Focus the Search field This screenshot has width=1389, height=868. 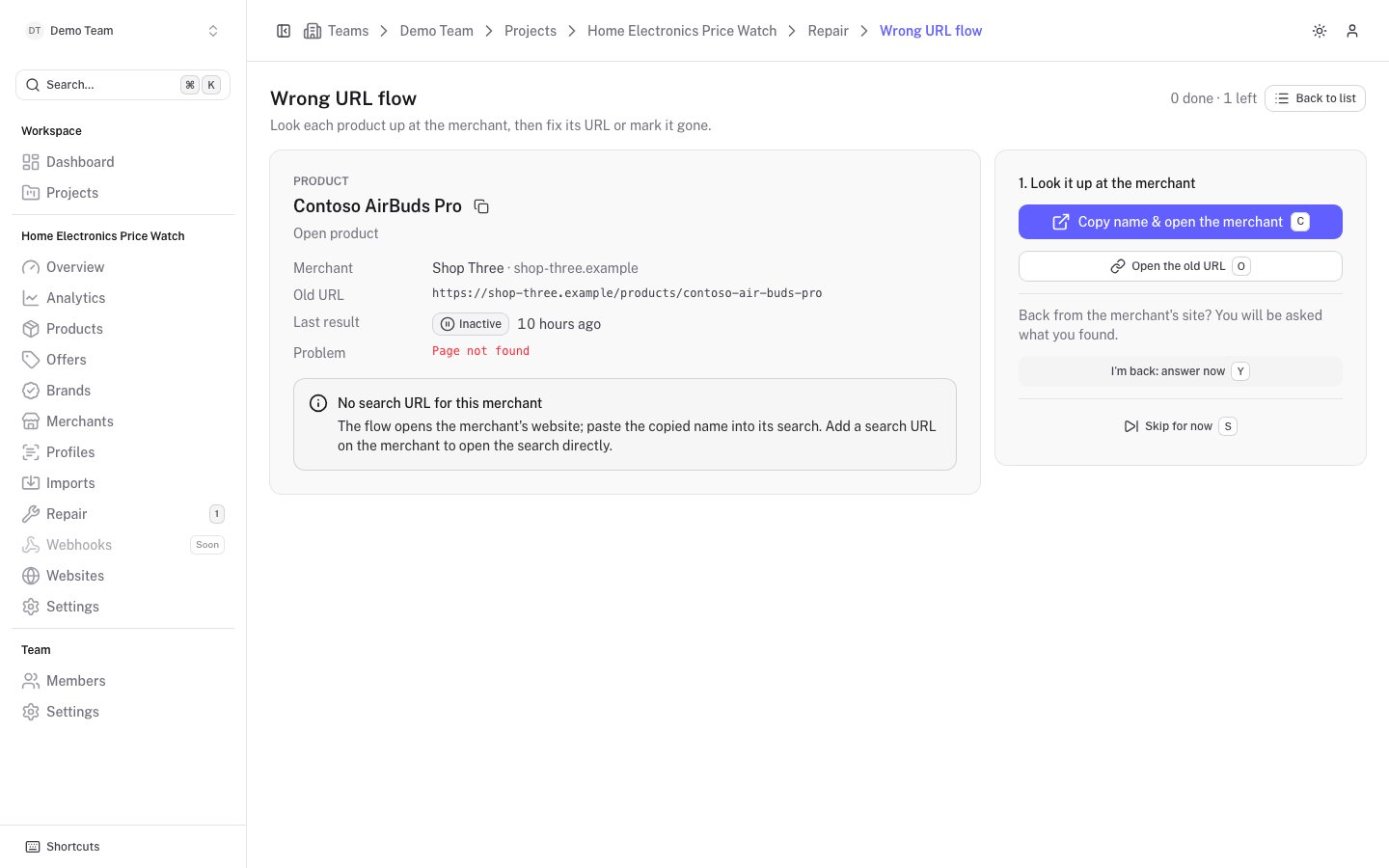pyautogui.click(x=123, y=85)
